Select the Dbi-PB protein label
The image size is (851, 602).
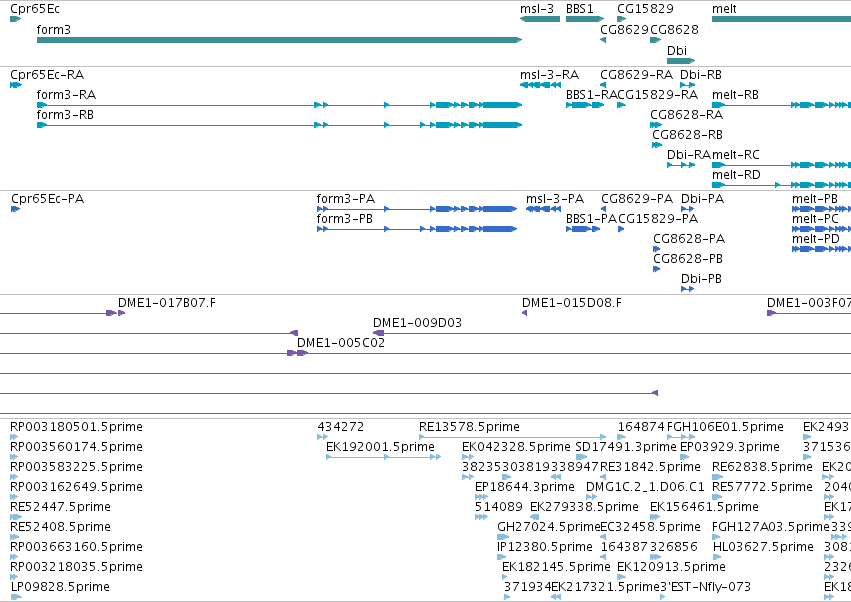pyautogui.click(x=701, y=280)
